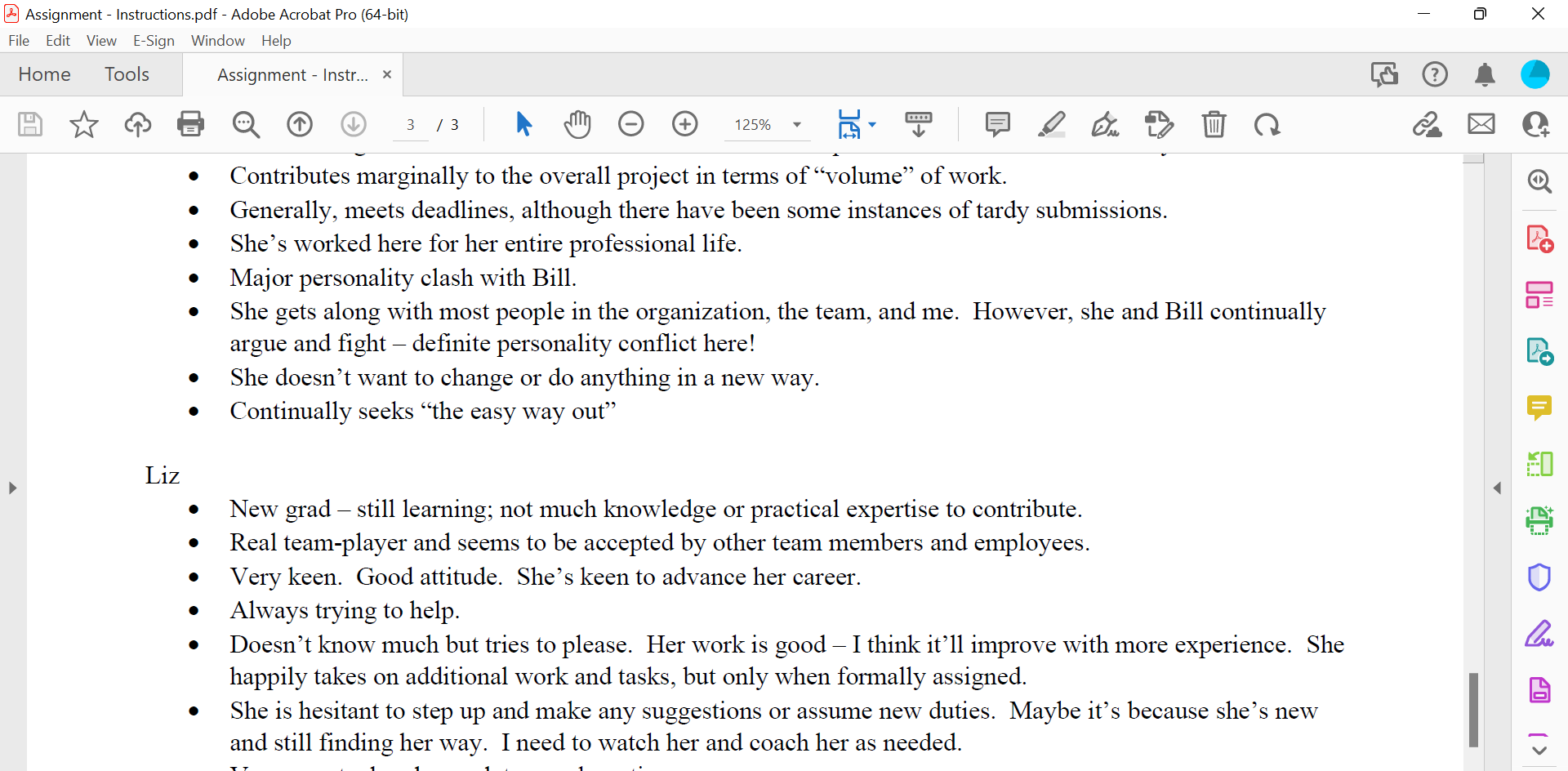The image size is (1568, 771).
Task: Open your account profile
Action: 1536,74
